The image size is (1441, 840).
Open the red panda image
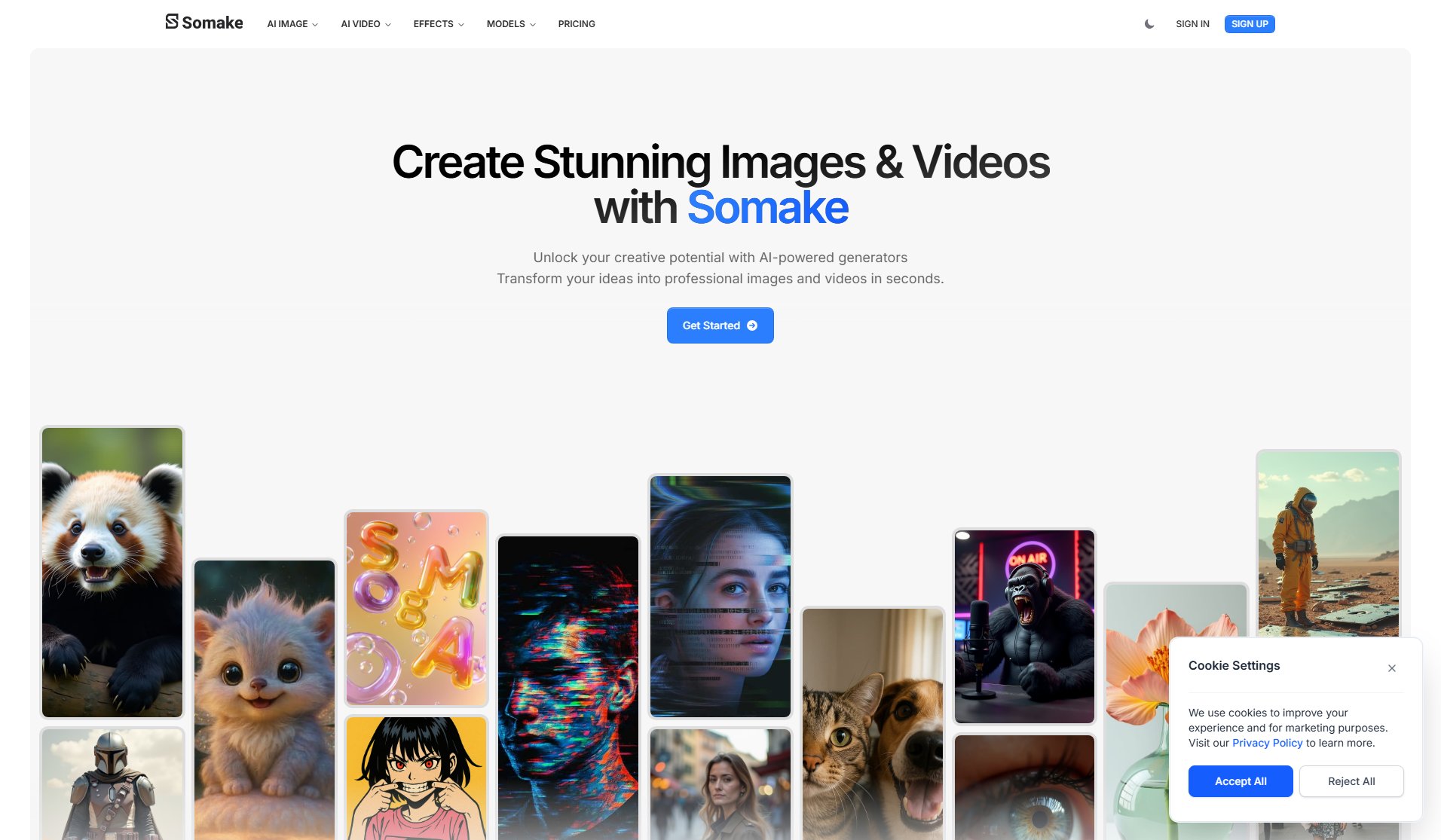[112, 573]
